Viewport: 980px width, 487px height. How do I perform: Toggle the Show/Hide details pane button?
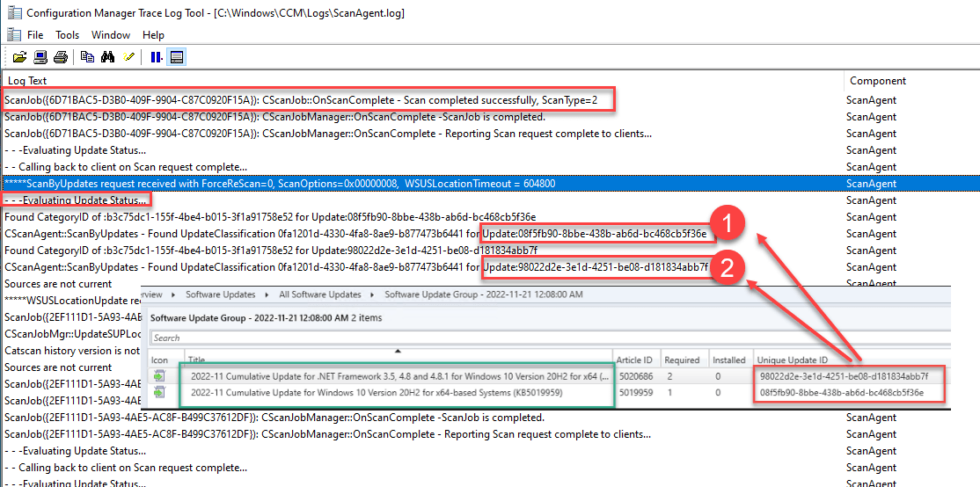click(176, 58)
